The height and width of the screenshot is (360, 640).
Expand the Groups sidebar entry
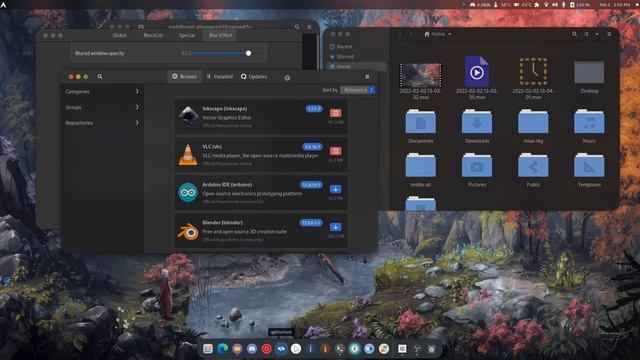tap(102, 107)
